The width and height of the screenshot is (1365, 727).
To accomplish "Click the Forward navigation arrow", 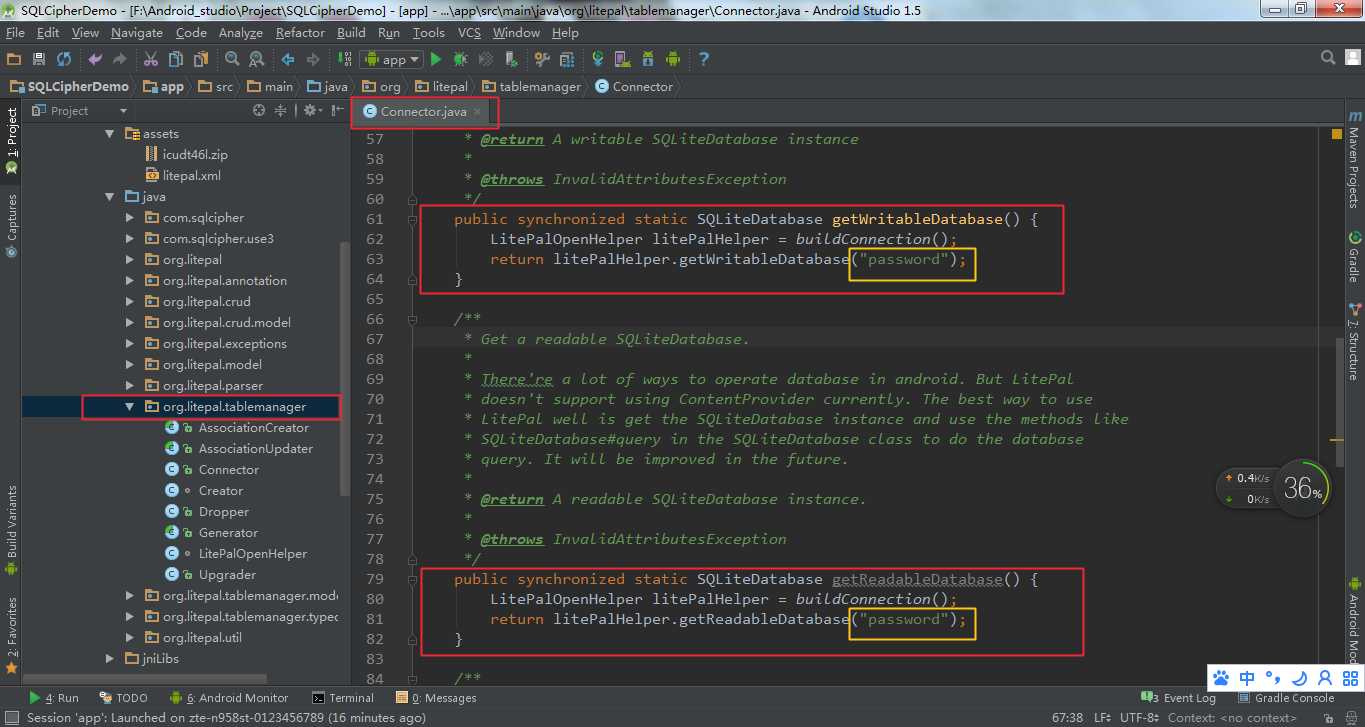I will coord(313,60).
